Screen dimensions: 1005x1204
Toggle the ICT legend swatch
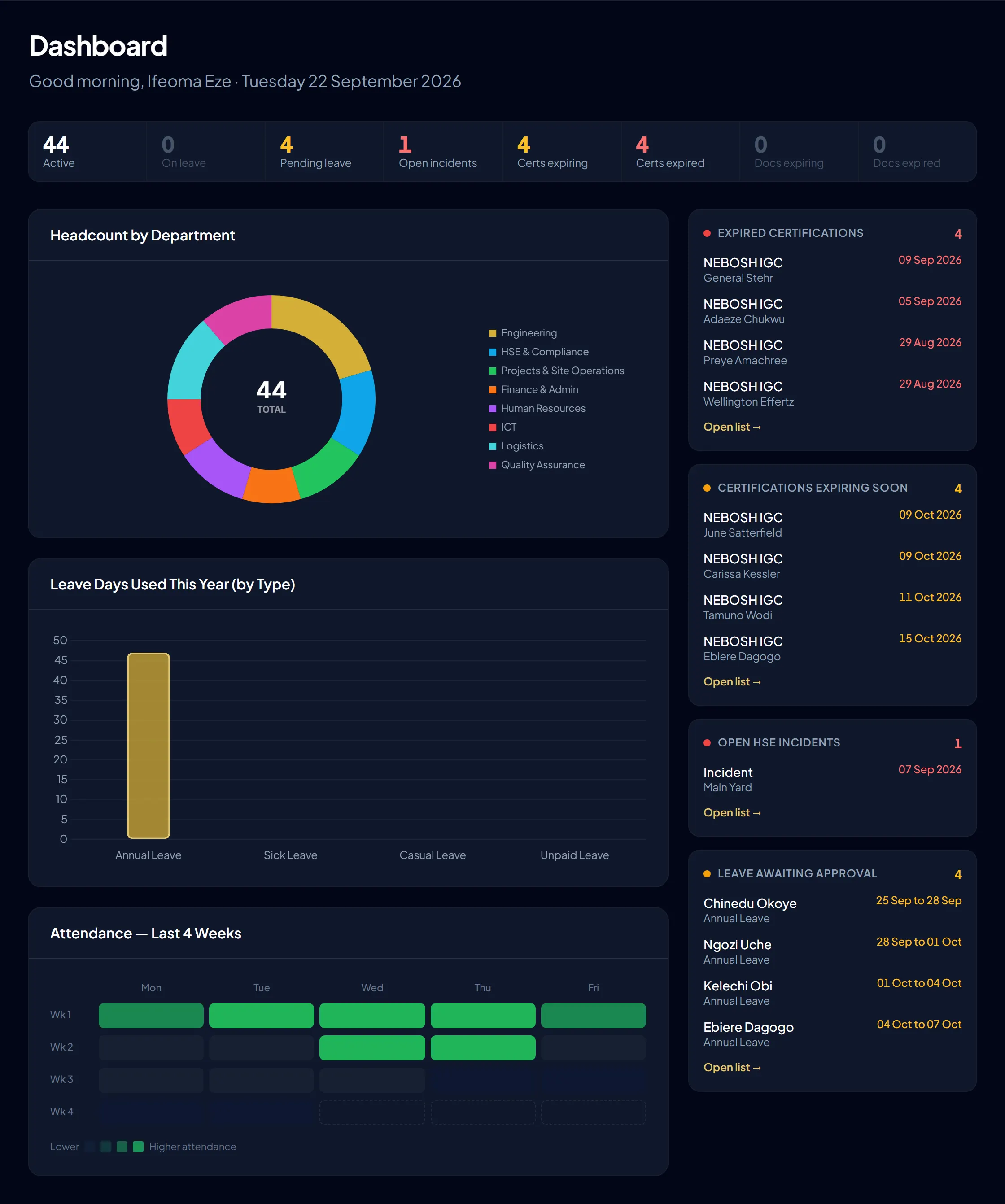click(x=493, y=428)
